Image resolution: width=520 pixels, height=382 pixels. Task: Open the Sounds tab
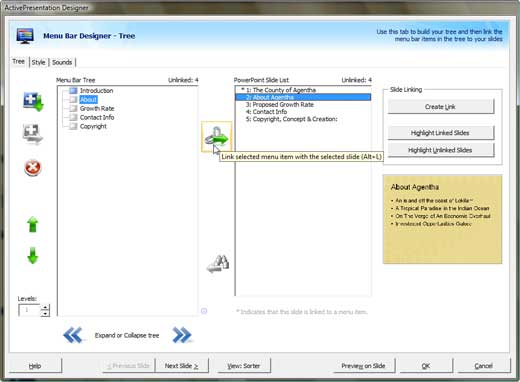[x=62, y=62]
